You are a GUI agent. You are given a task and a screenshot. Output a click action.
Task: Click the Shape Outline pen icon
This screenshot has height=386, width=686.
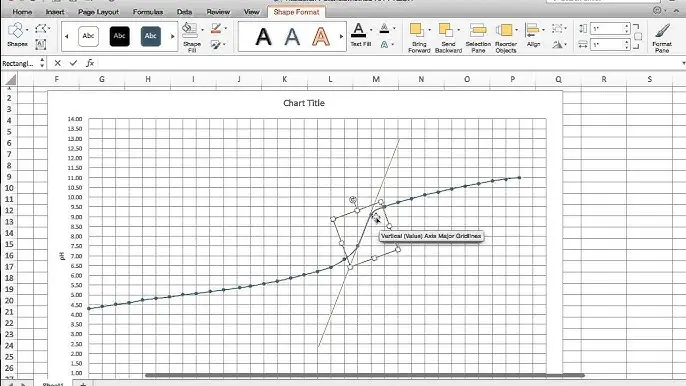coord(216,29)
